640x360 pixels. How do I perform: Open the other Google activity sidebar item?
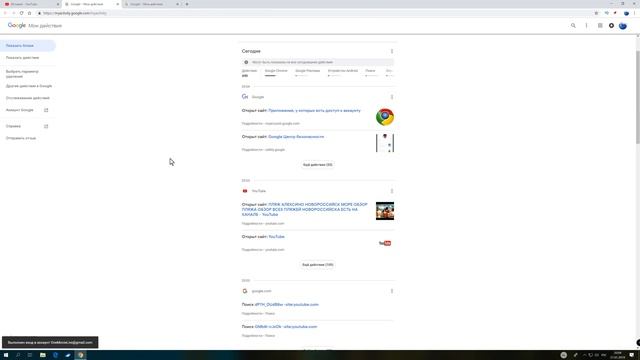pos(29,86)
